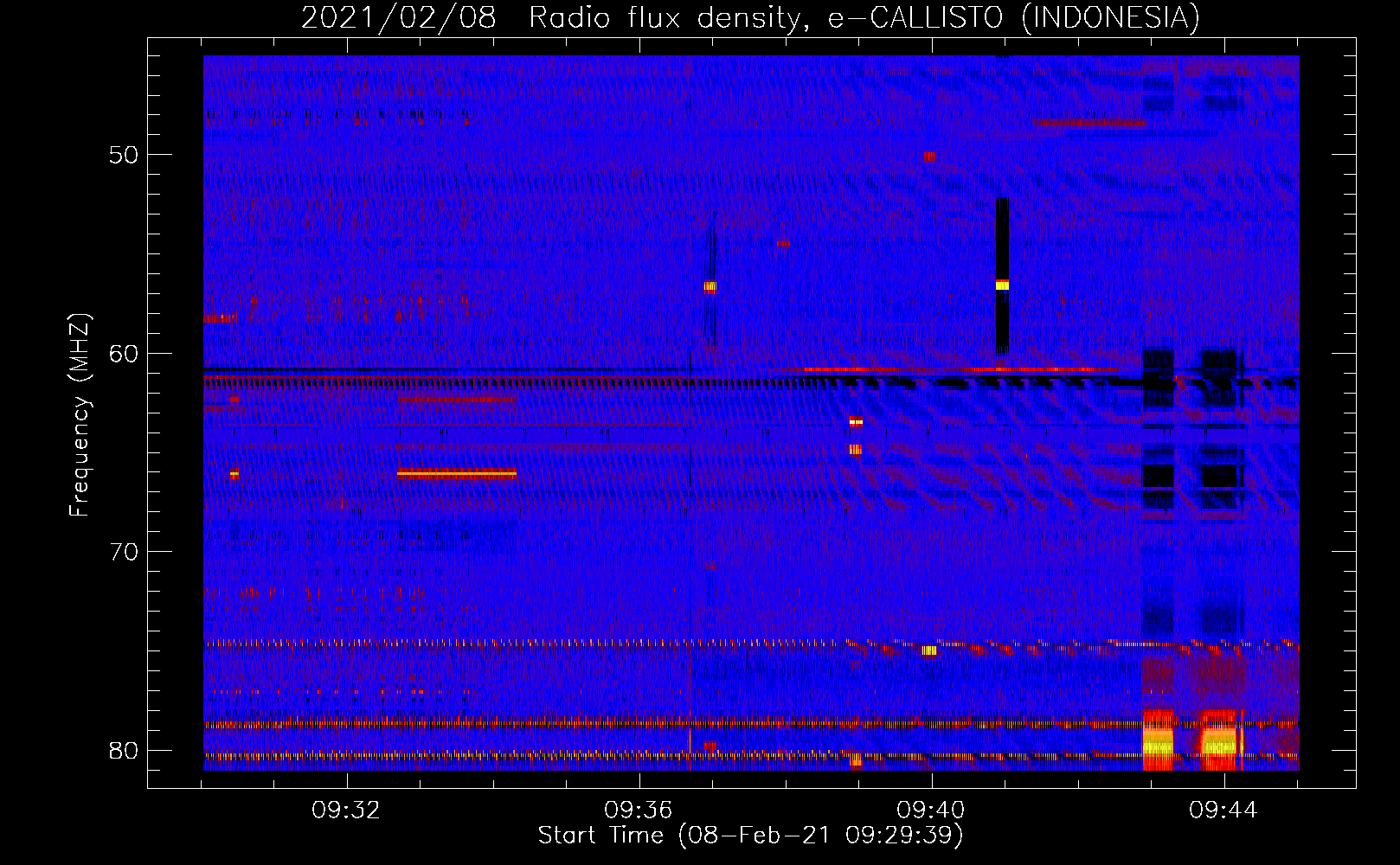
Task: Click the small red spot at 50 MHz near 09:40
Action: [929, 157]
